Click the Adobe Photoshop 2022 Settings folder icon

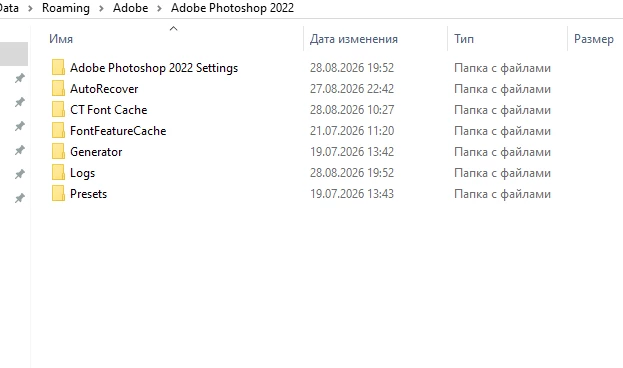(58, 67)
